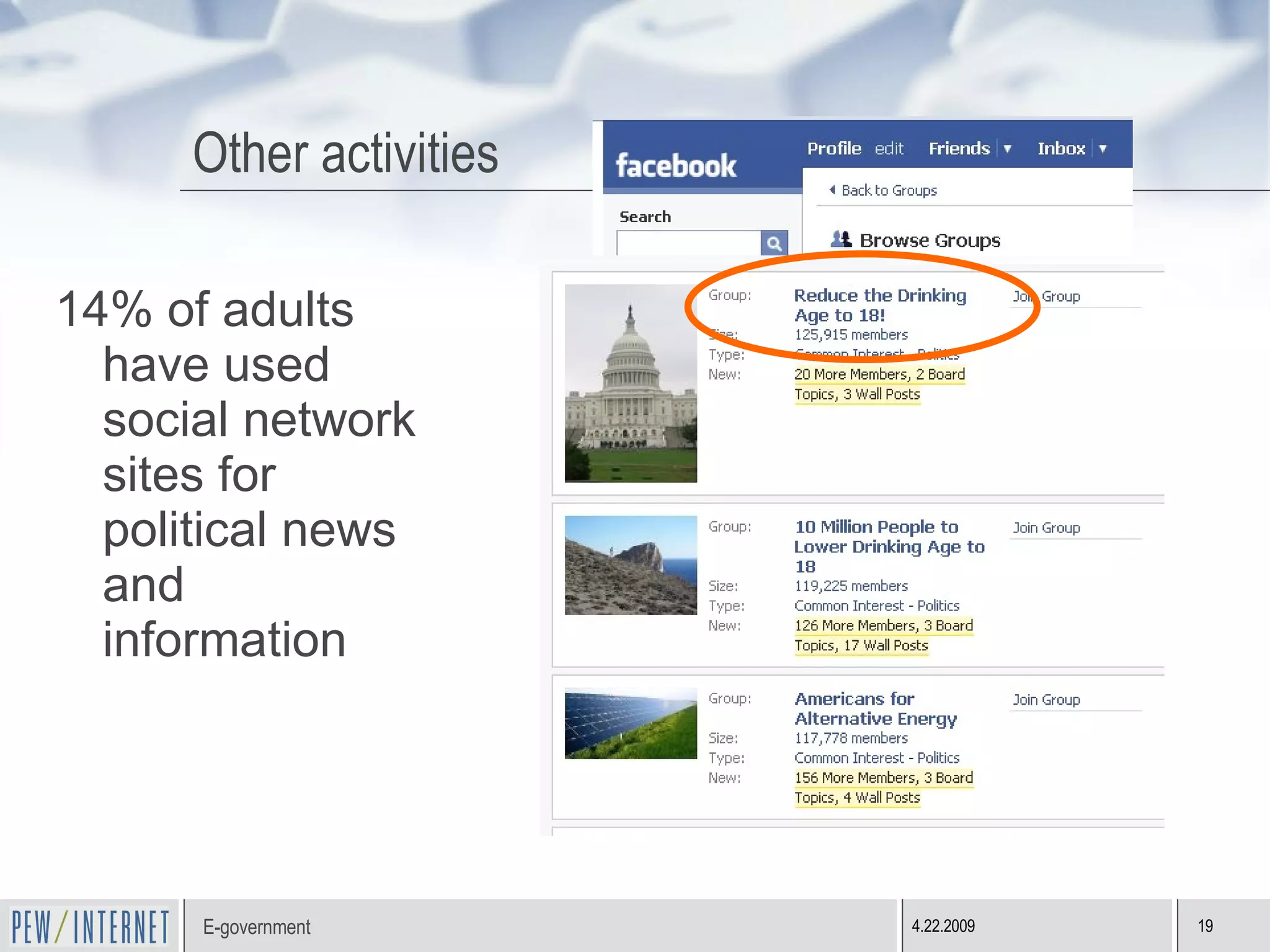Click 'Topics, 4 Wall Posts' text
The width and height of the screenshot is (1270, 952).
click(857, 798)
